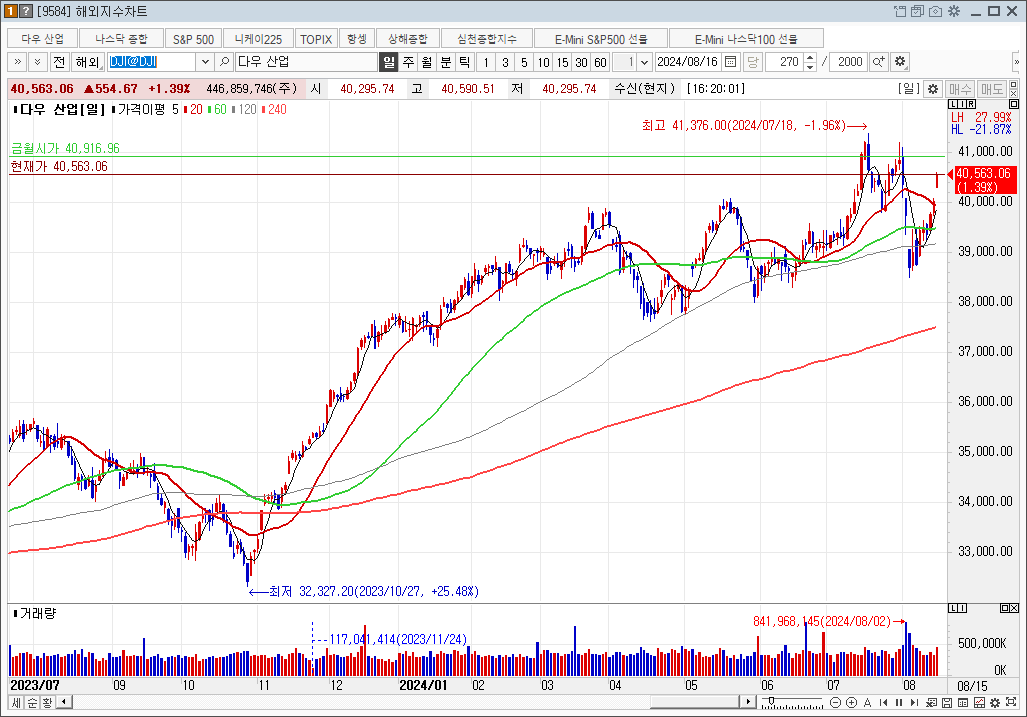This screenshot has height=717, width=1027.
Task: Select the 니케이225 index tab
Action: [258, 39]
